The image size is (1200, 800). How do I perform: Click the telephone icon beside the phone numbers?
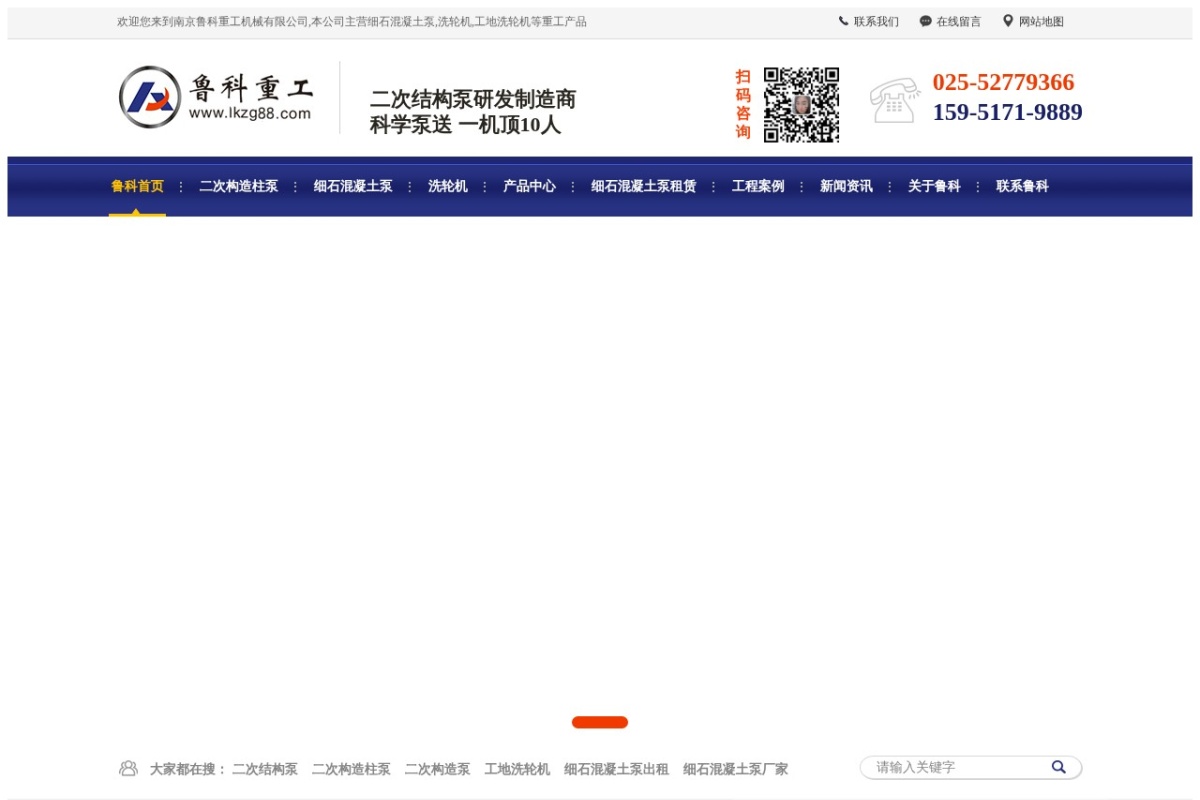coord(894,100)
